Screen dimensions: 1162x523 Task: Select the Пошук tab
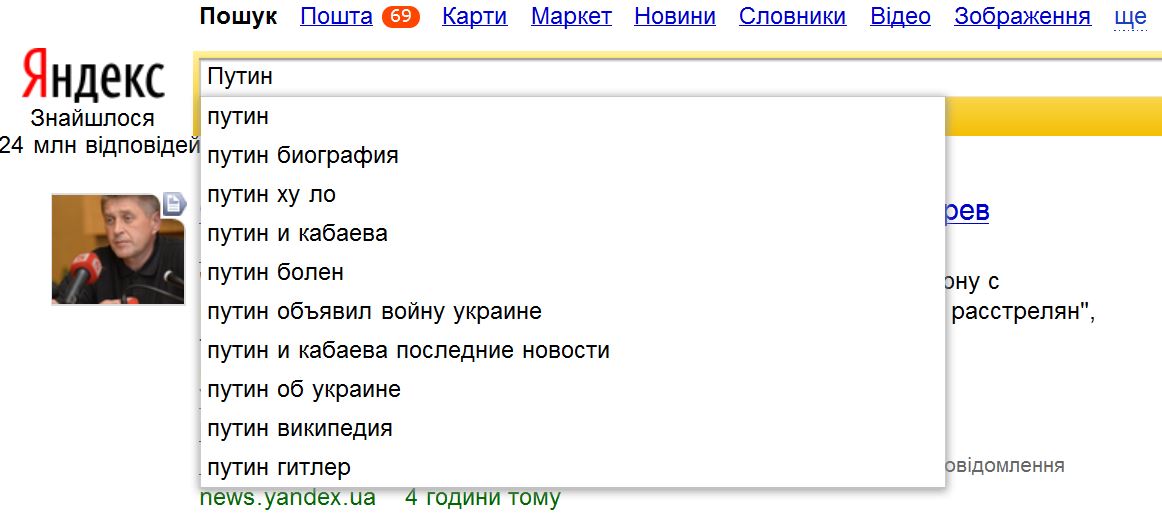pyautogui.click(x=238, y=16)
